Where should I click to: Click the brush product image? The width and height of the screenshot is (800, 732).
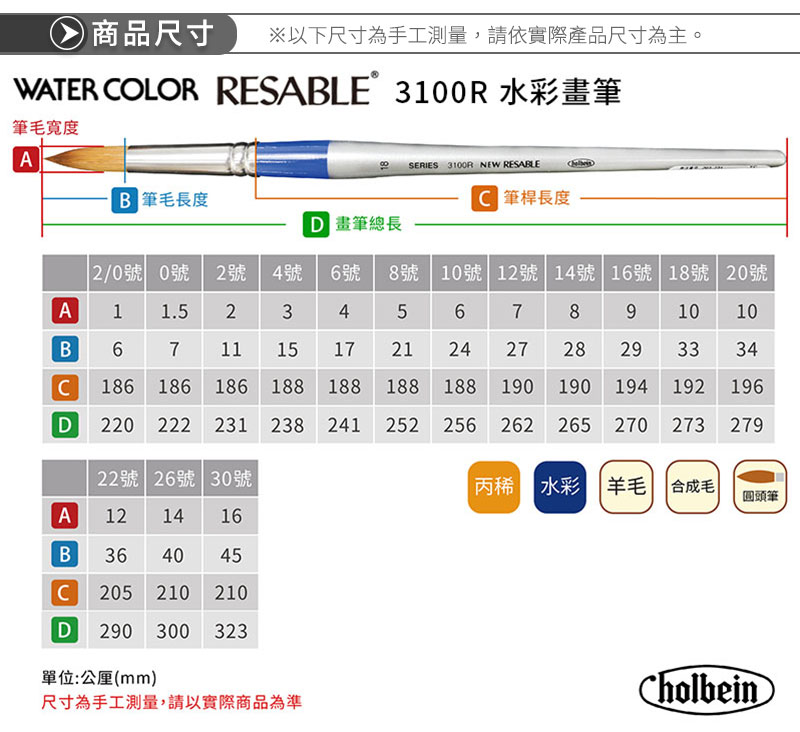pyautogui.click(x=414, y=159)
